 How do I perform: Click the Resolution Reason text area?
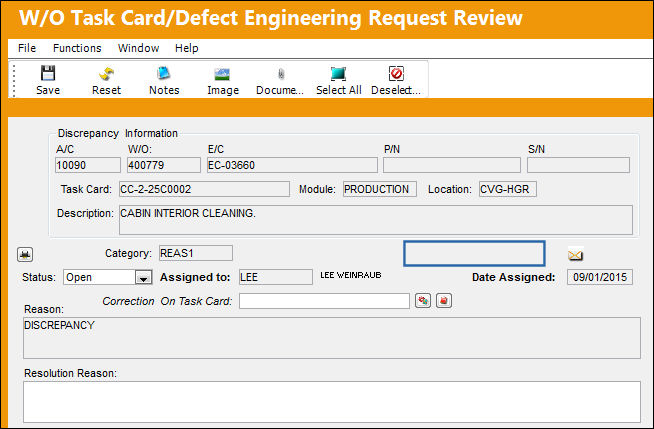pos(332,402)
